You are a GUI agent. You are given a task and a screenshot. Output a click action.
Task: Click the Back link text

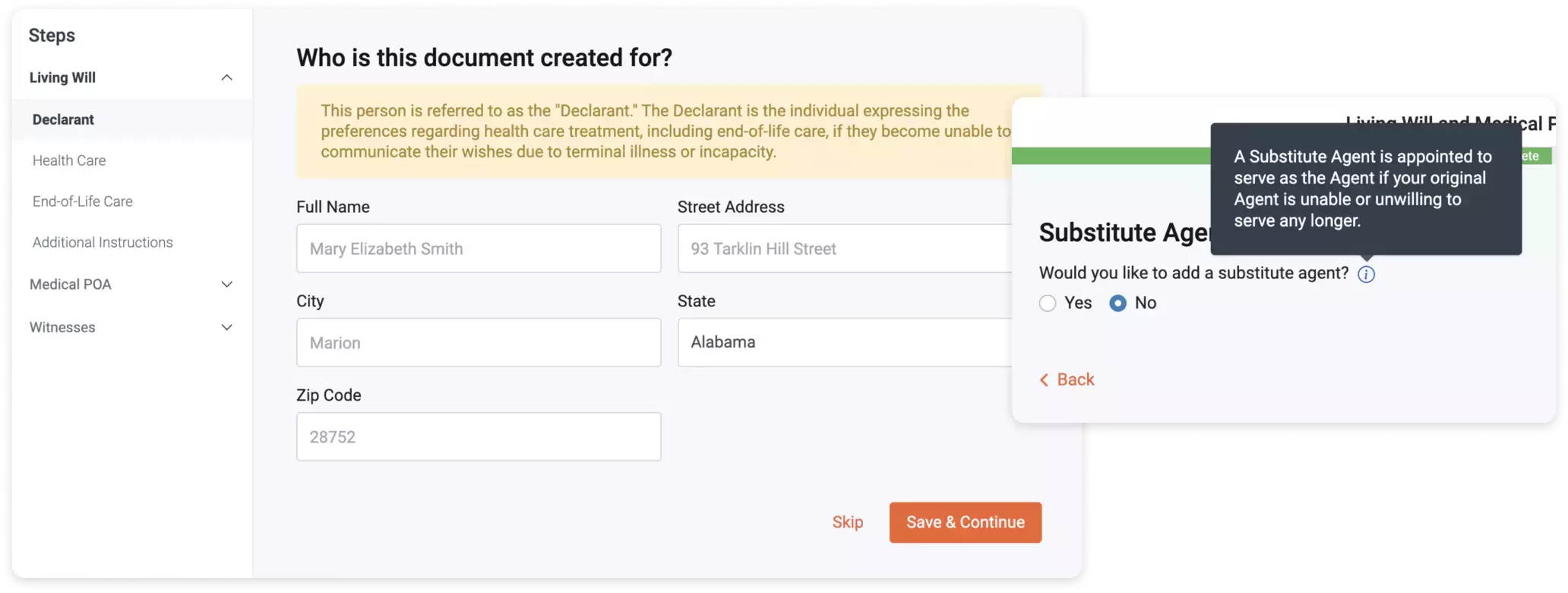(1075, 379)
